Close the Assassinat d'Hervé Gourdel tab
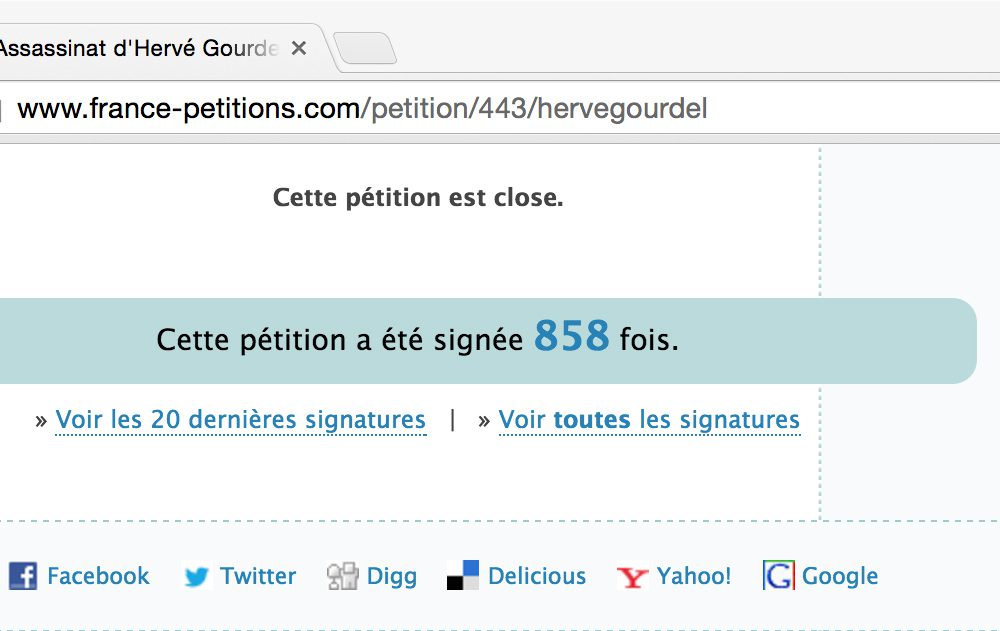 point(298,48)
